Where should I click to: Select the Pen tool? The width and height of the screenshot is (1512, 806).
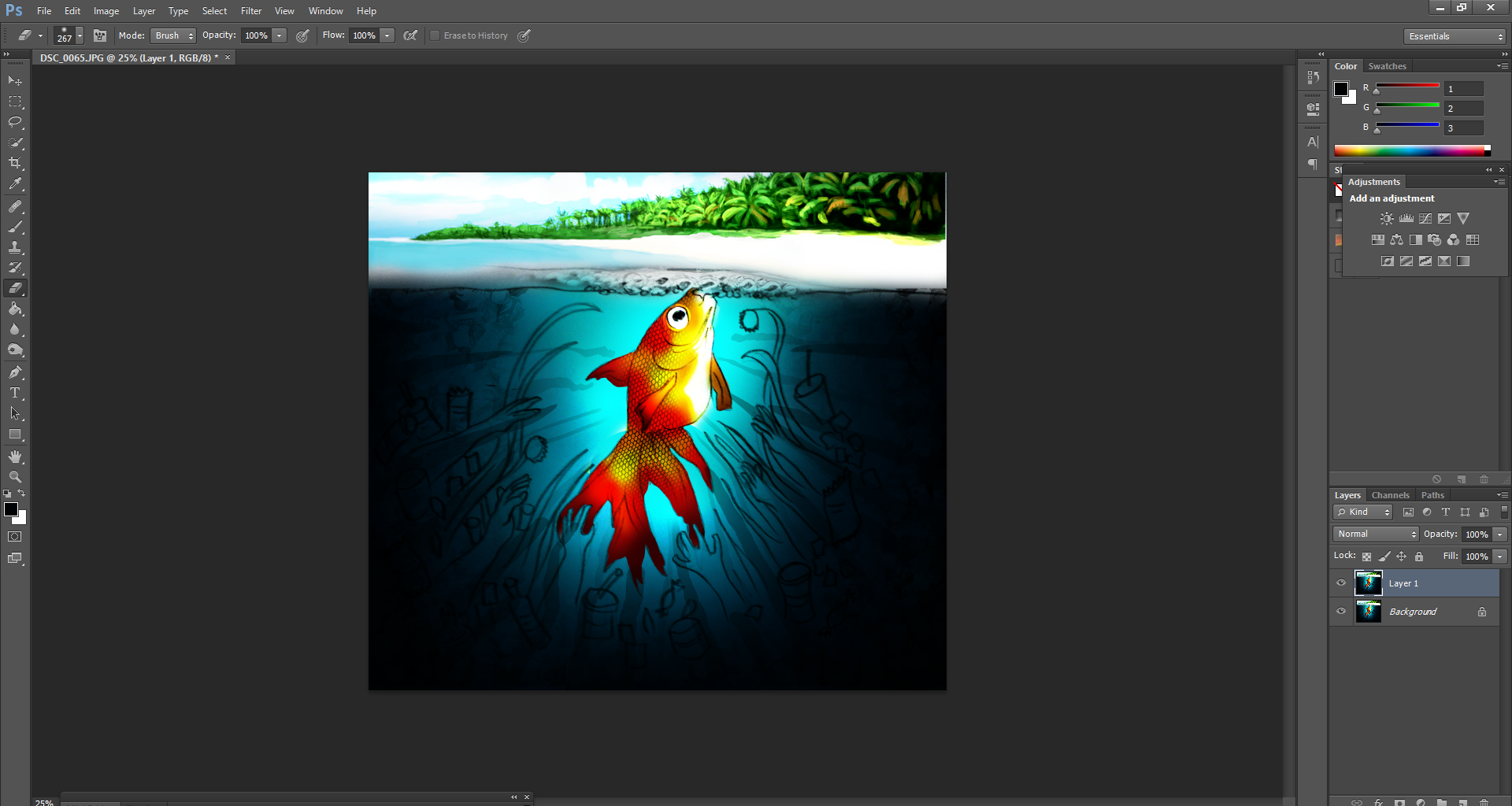15,372
